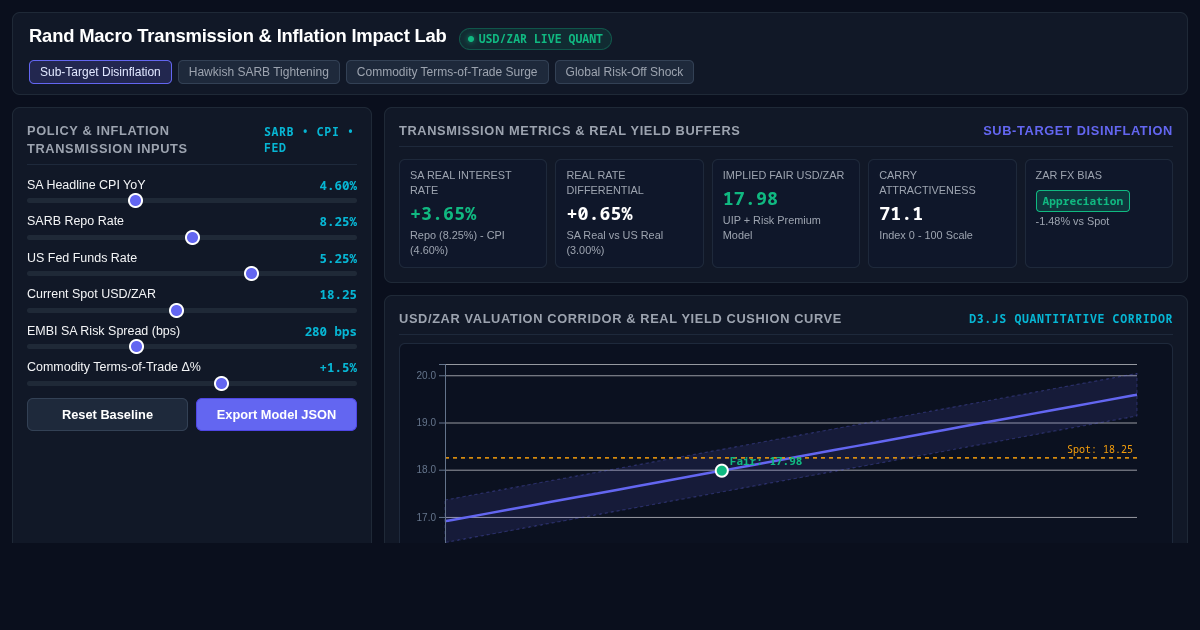Image resolution: width=1200 pixels, height=630 pixels.
Task: Click Export Model JSON button
Action: (x=276, y=414)
